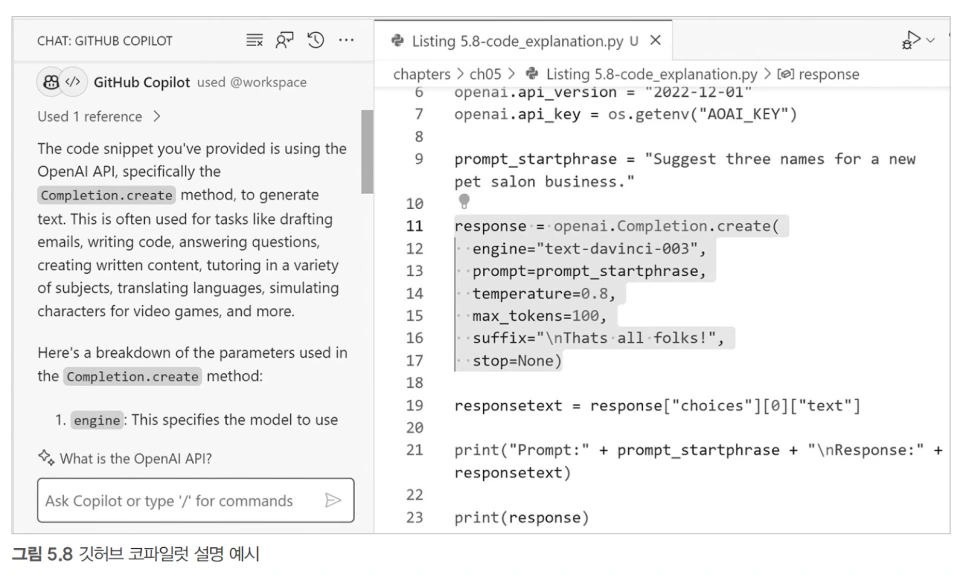Send the Copilot chat message
Viewport: 966px width, 580px height.
point(333,500)
